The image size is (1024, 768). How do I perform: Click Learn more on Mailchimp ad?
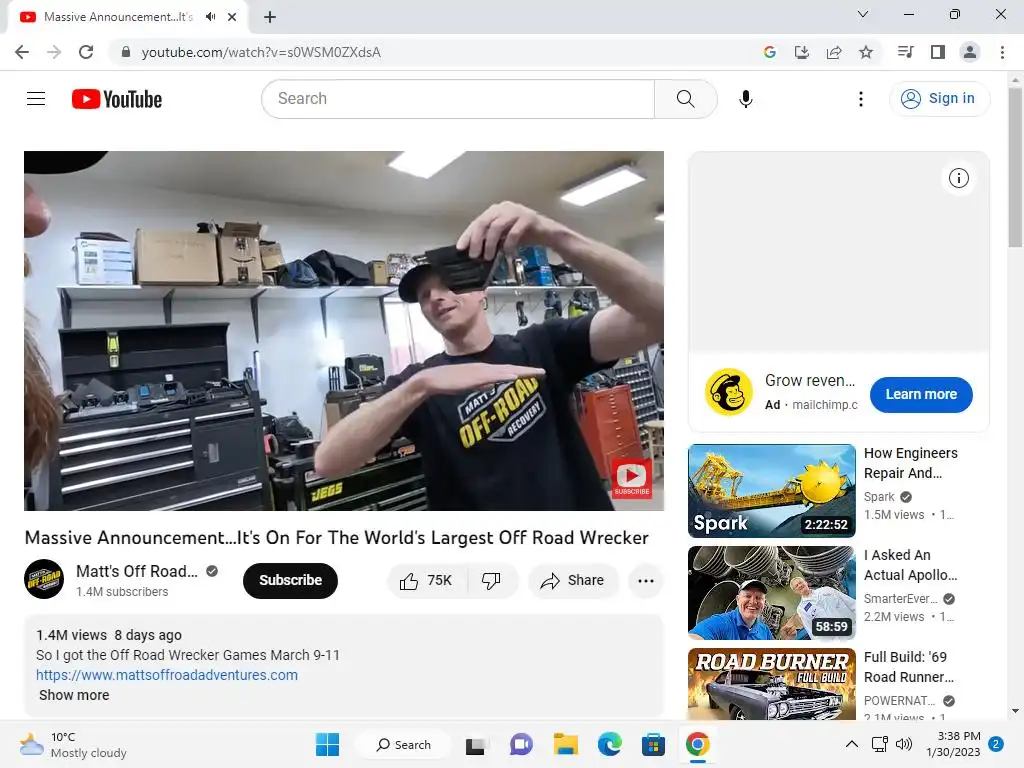(x=921, y=394)
